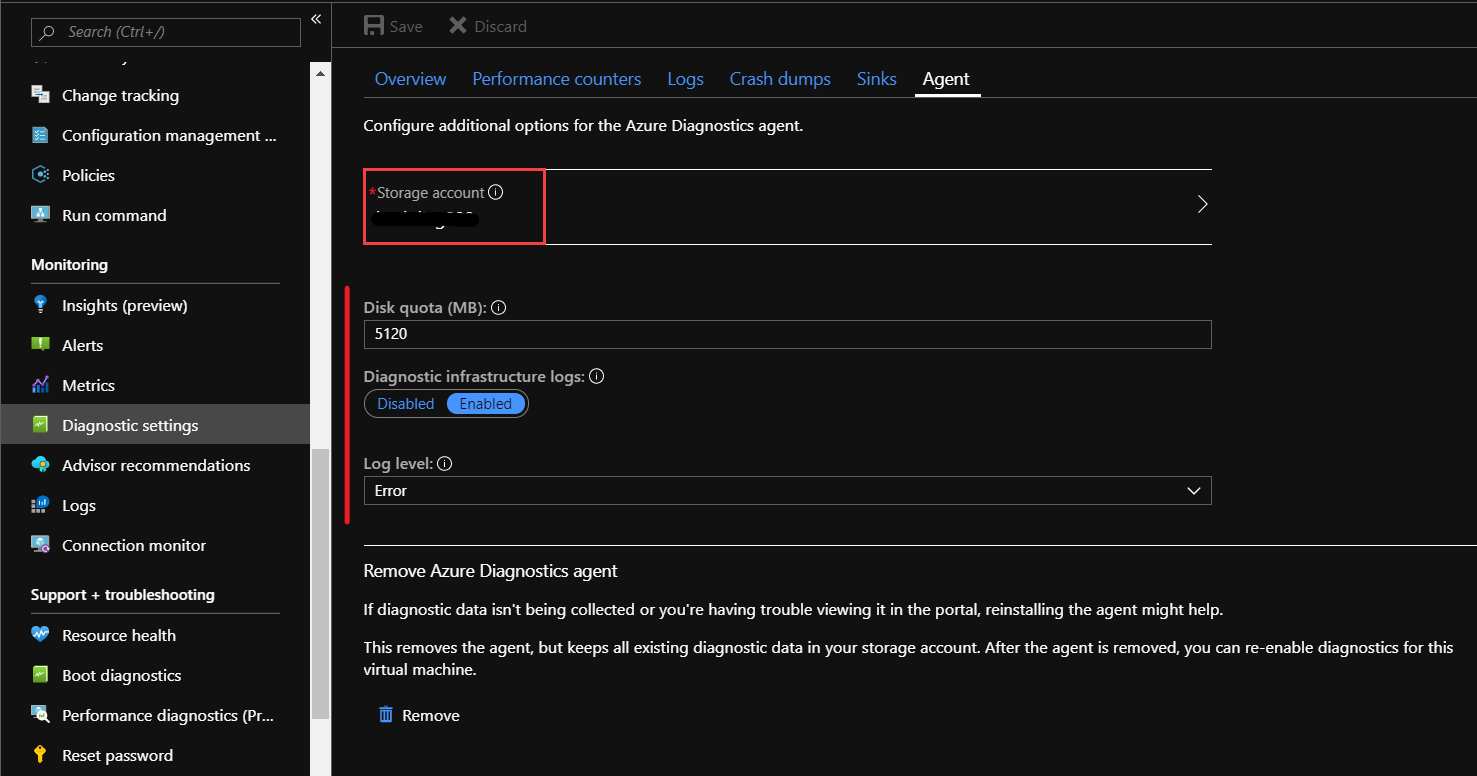Click Diagnostic infrastructure logs info icon

pyautogui.click(x=597, y=377)
